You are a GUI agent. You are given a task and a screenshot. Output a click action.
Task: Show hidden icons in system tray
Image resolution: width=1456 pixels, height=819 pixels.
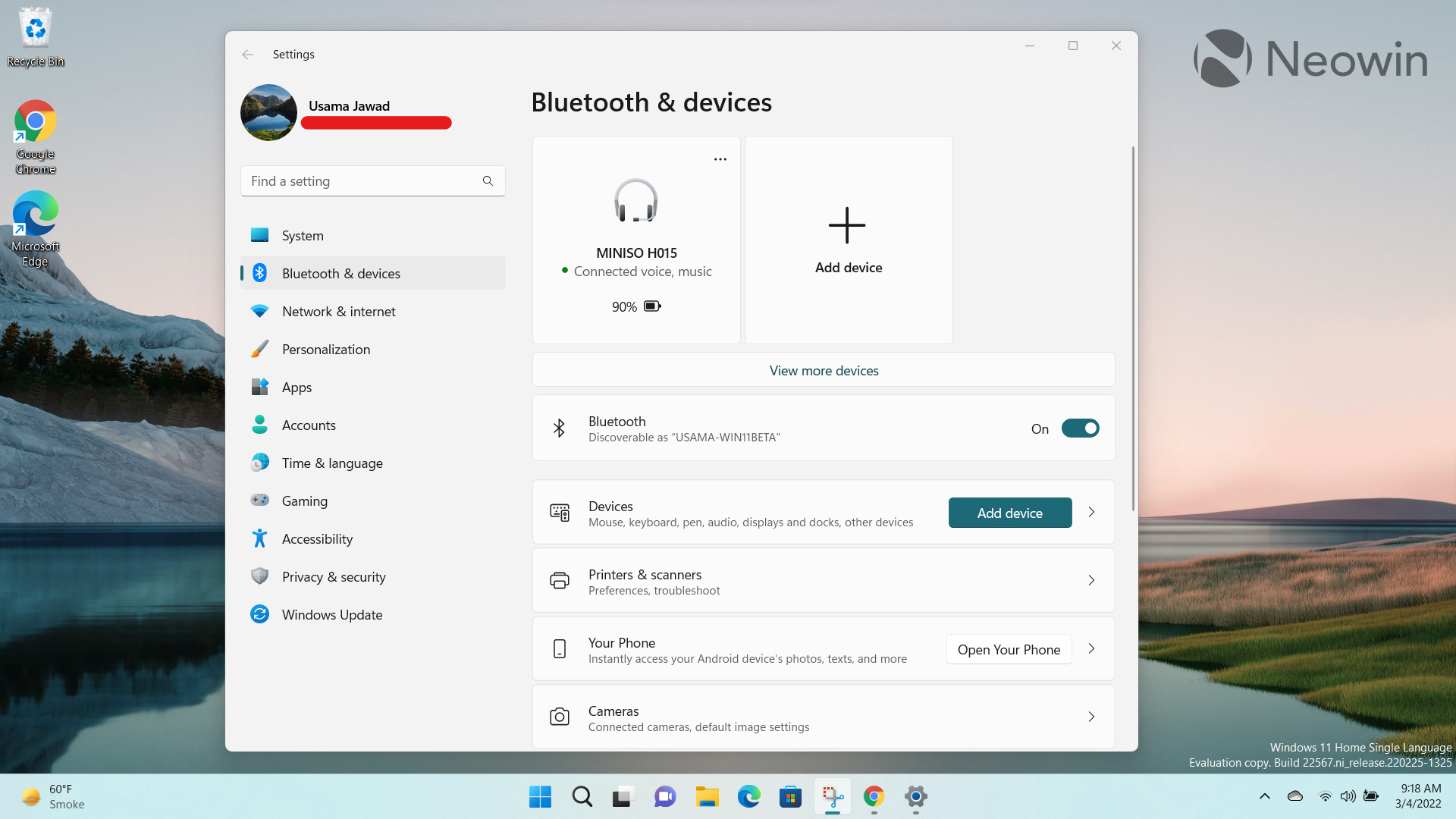click(x=1264, y=796)
